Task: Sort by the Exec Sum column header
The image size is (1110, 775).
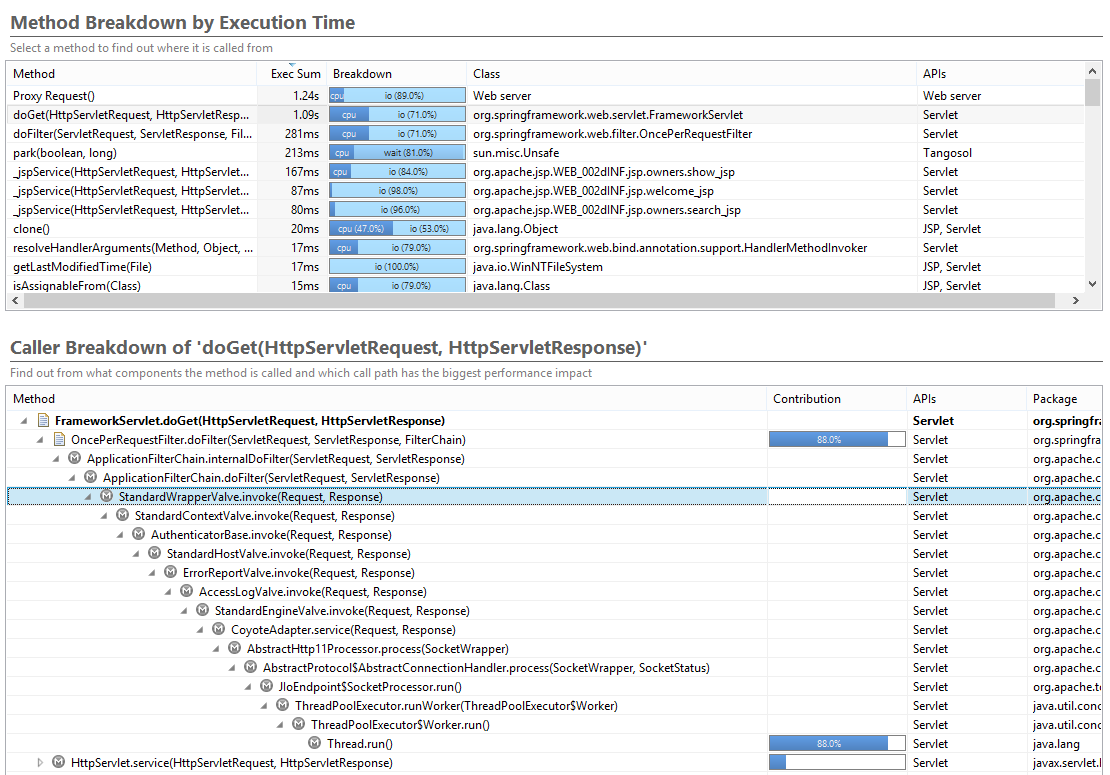Action: pos(295,74)
